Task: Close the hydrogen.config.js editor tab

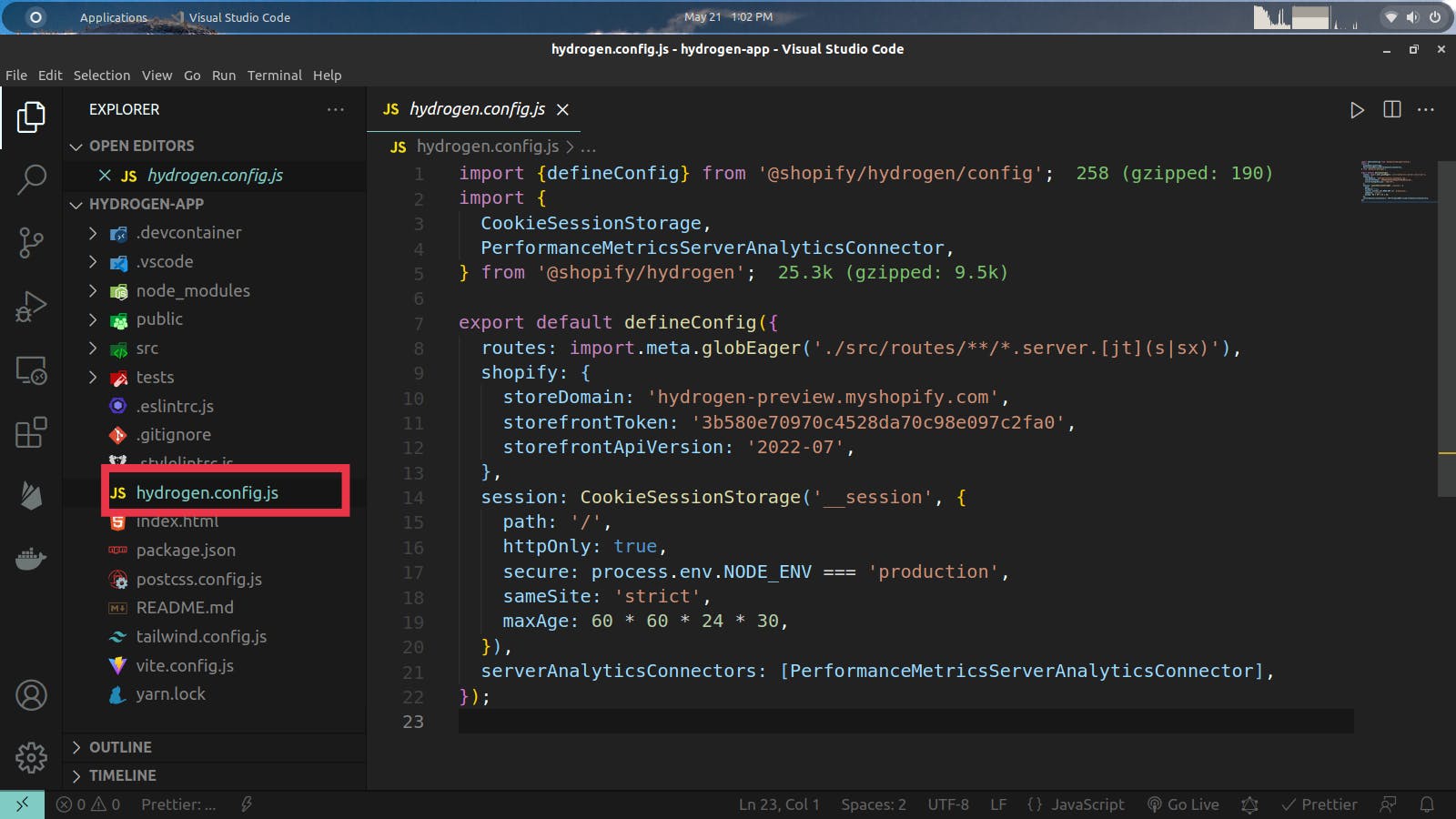Action: (x=563, y=109)
